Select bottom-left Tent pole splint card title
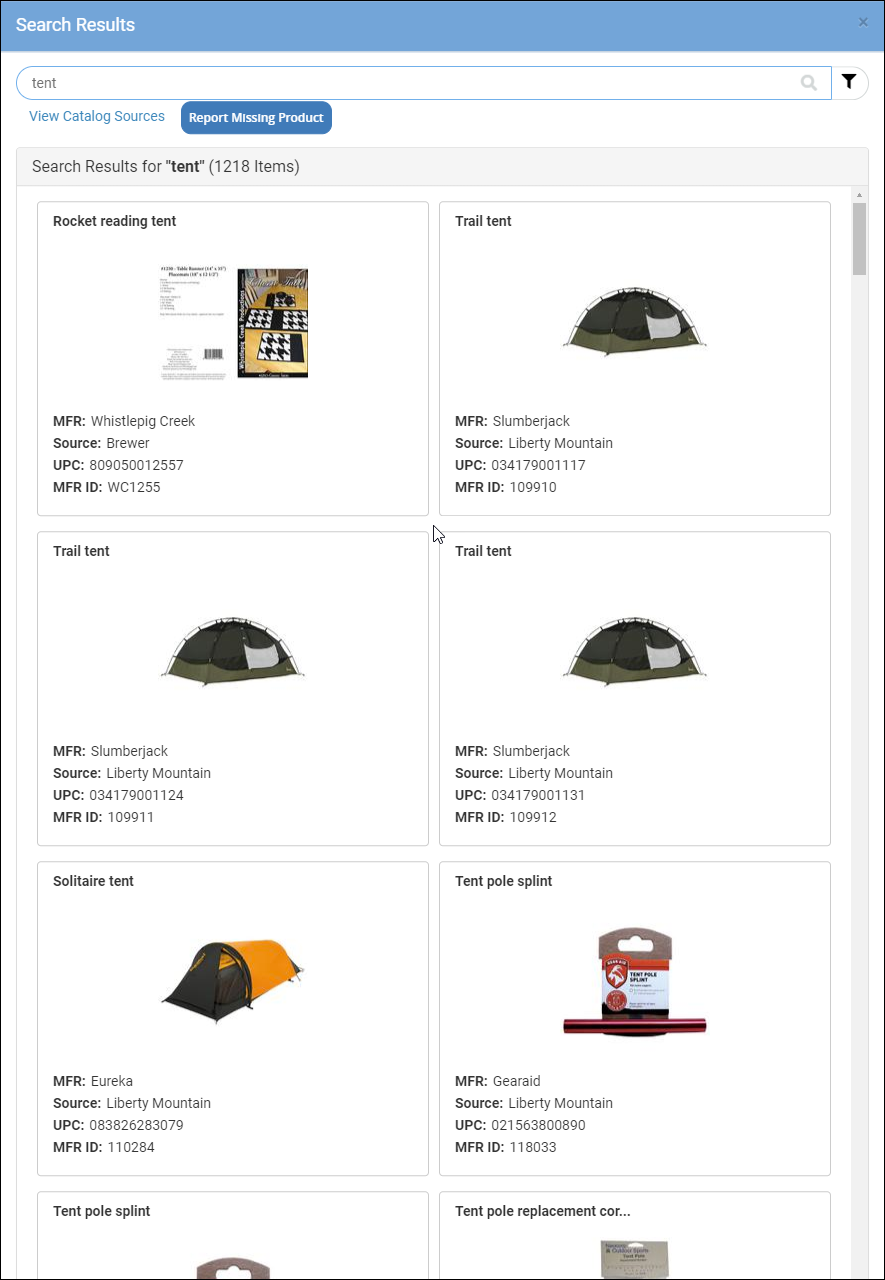The width and height of the screenshot is (885, 1280). point(102,1211)
